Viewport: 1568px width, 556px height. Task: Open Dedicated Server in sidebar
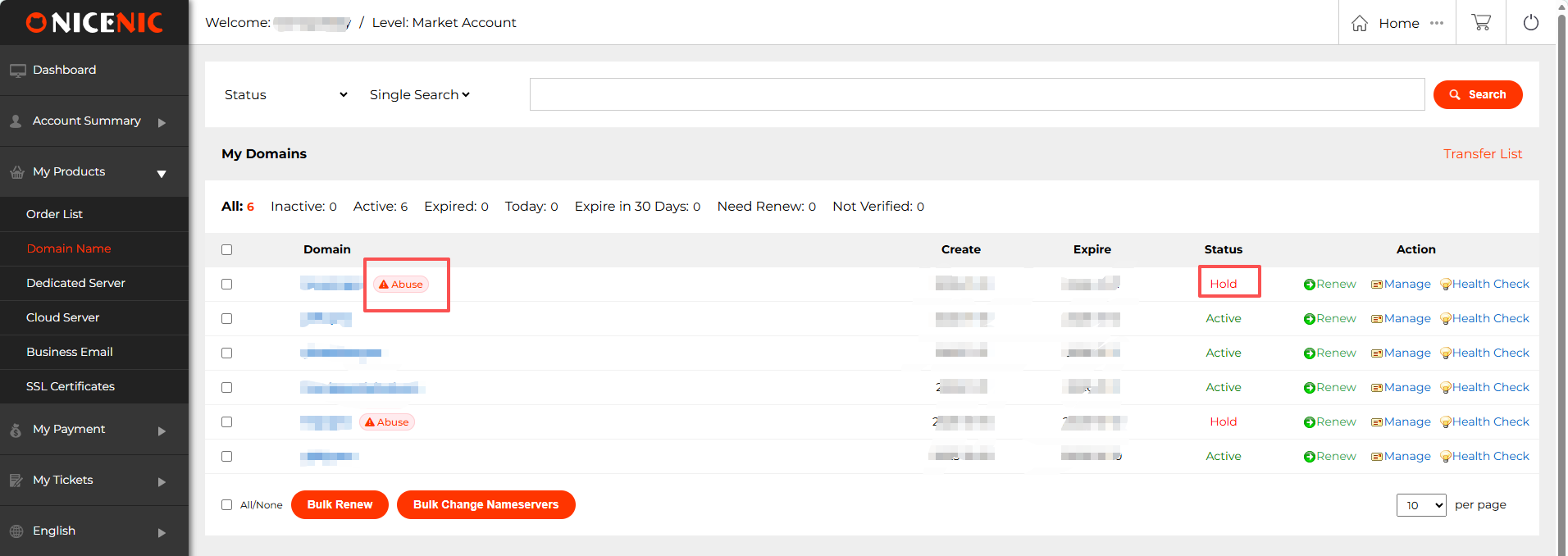tap(75, 283)
